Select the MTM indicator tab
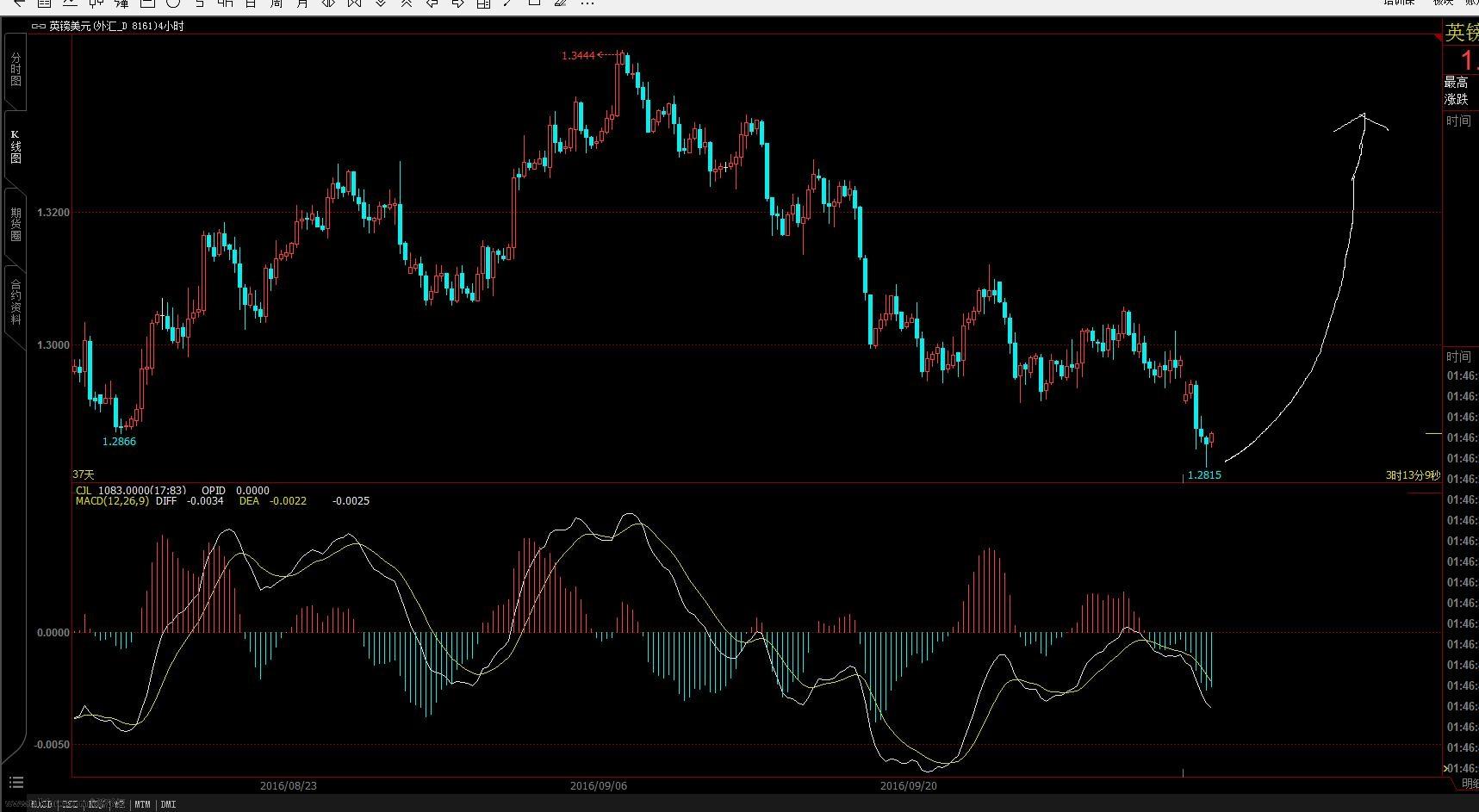 click(x=143, y=804)
